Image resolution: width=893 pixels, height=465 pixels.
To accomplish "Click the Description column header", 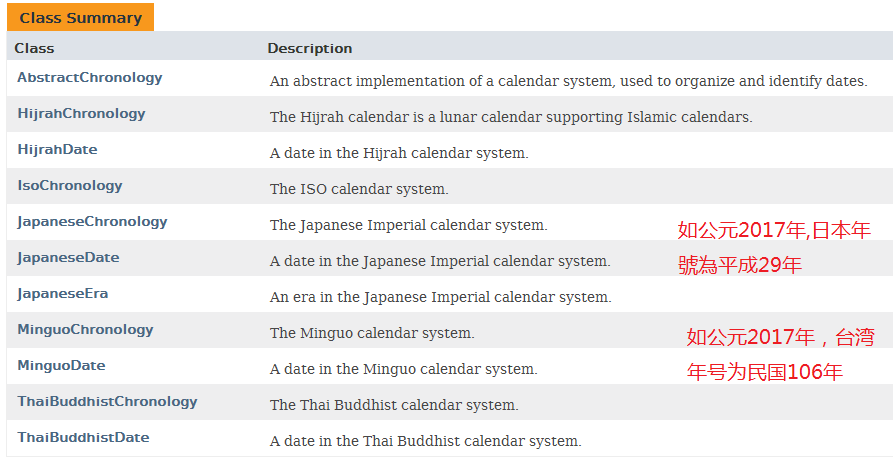I will pyautogui.click(x=310, y=48).
